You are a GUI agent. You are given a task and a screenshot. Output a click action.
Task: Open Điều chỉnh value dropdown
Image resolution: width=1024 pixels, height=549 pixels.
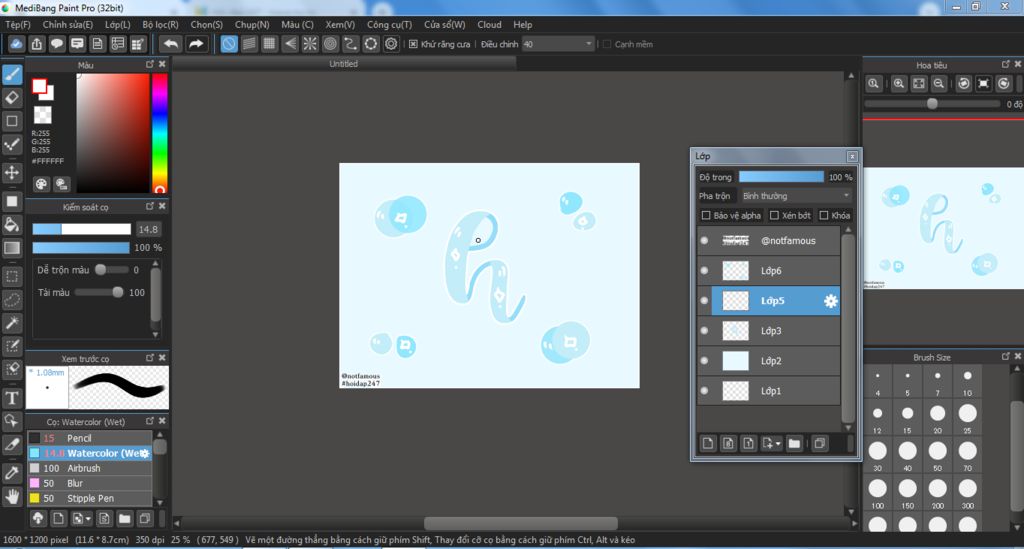558,44
